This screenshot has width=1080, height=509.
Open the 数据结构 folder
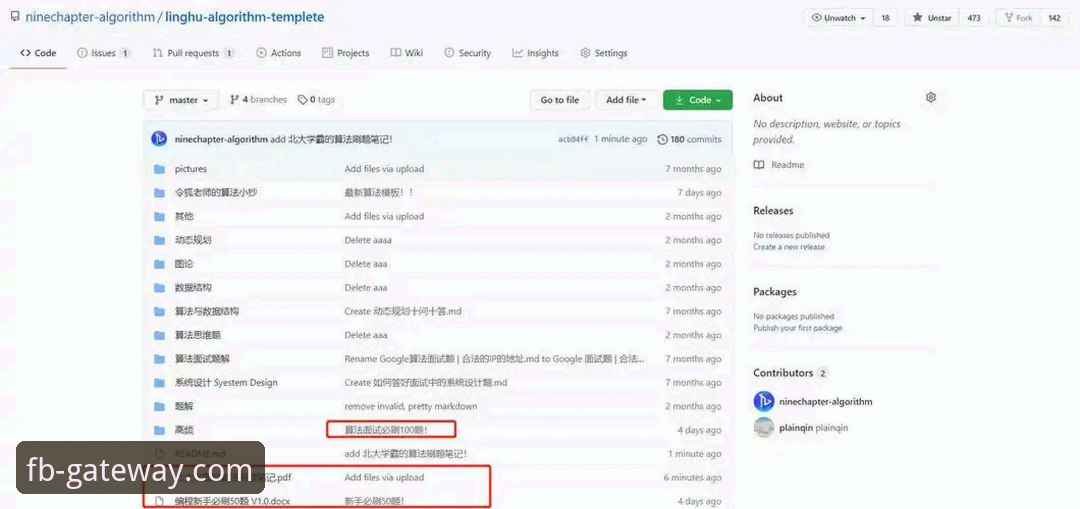(193, 288)
